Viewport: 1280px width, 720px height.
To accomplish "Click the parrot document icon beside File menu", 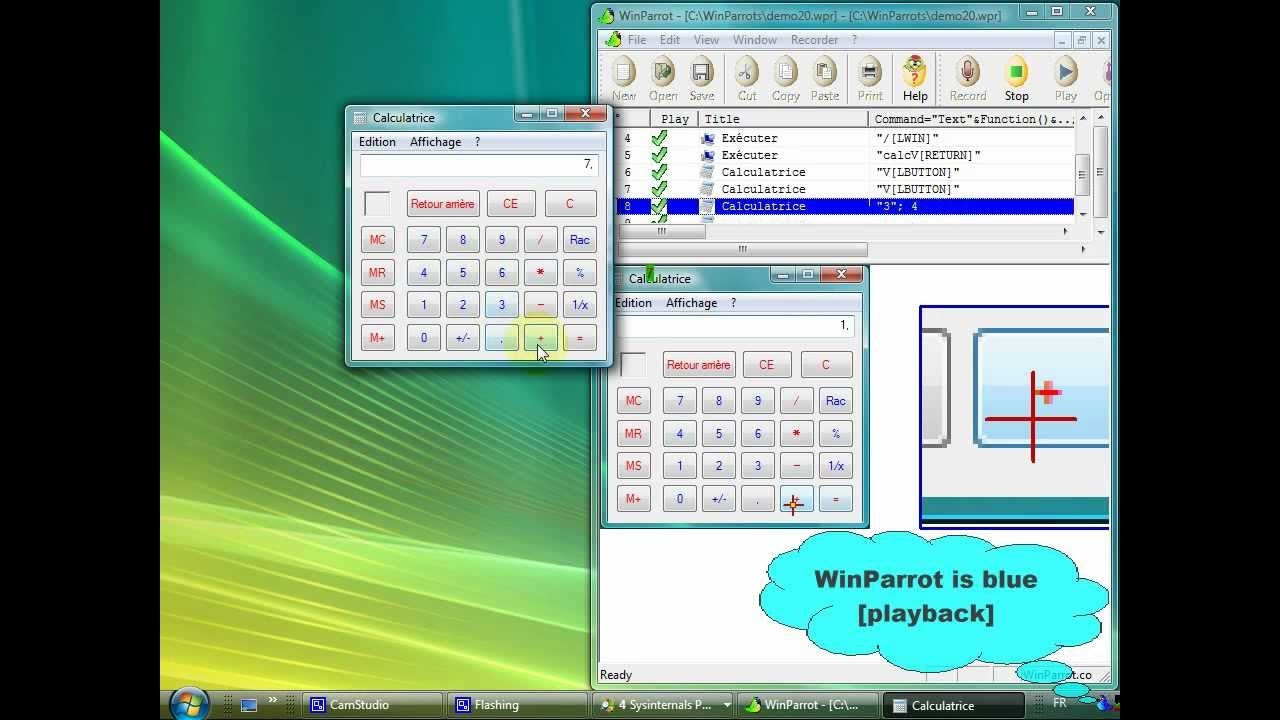I will coord(612,40).
